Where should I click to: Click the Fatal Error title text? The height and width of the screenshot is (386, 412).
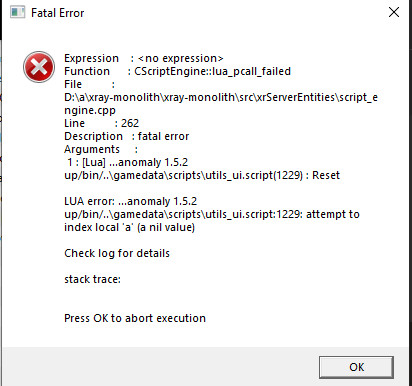click(57, 13)
